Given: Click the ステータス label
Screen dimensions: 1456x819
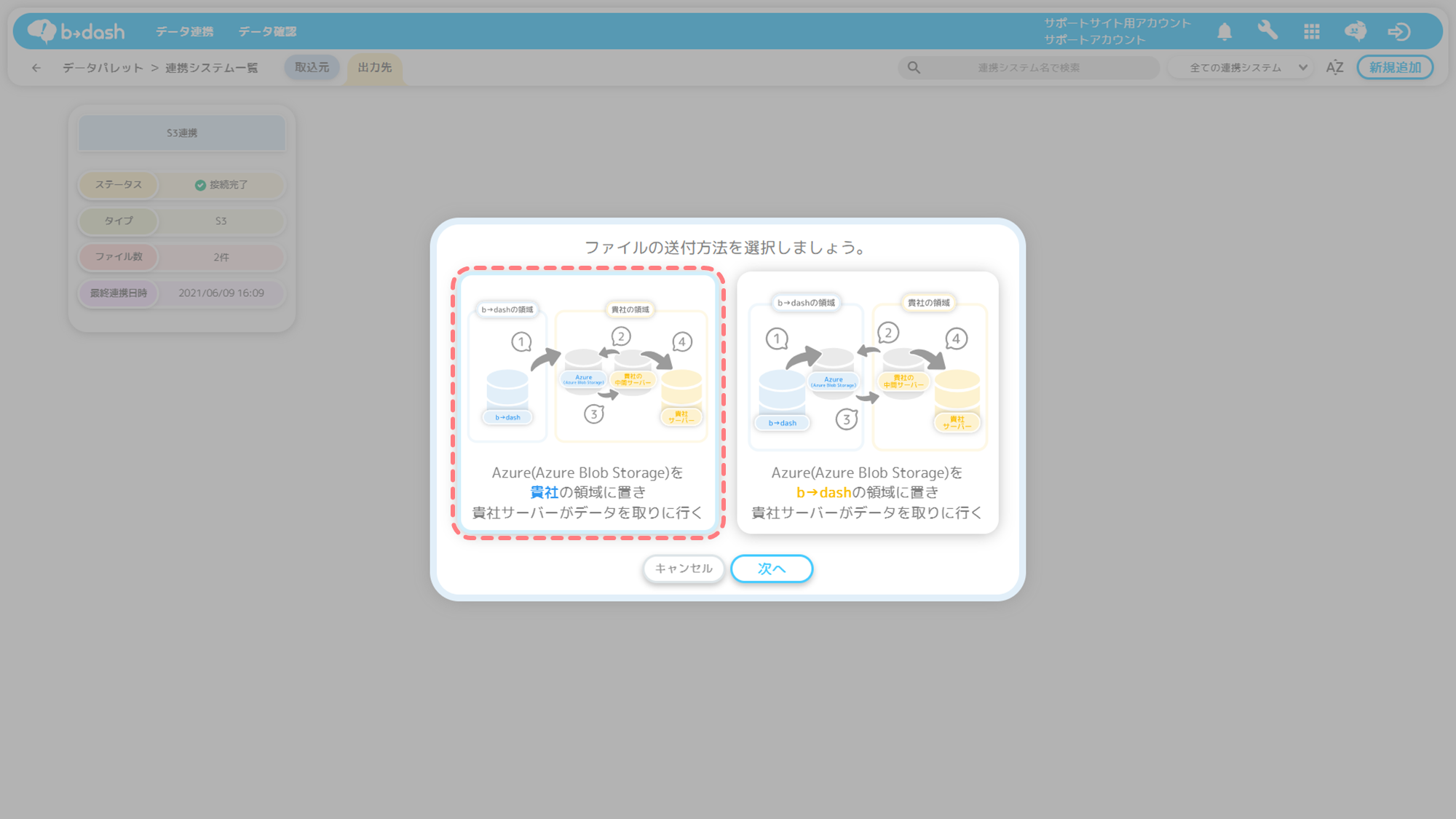Looking at the screenshot, I should (118, 185).
